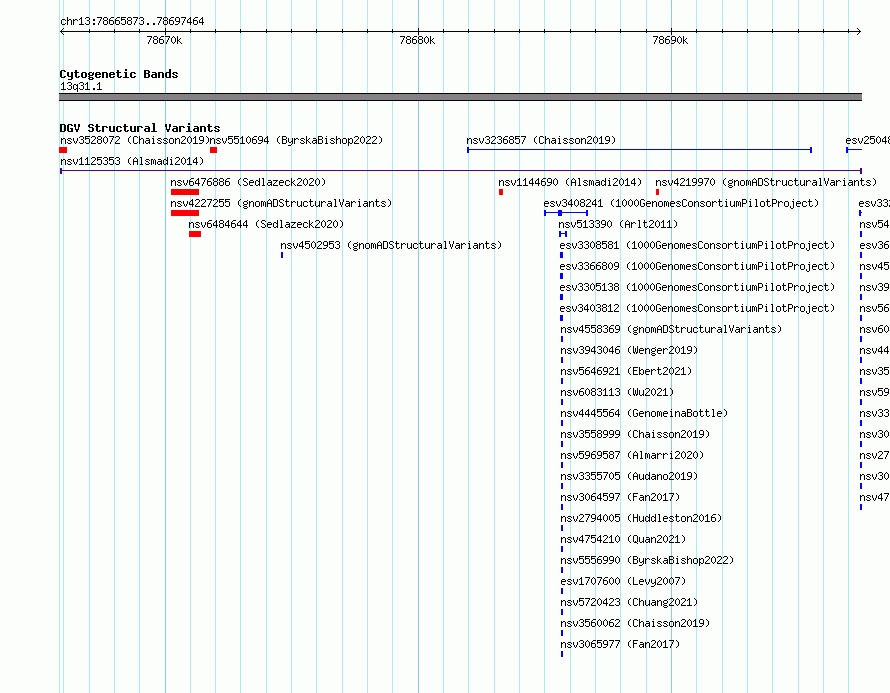Click the ruler's right arrow end

(859, 32)
